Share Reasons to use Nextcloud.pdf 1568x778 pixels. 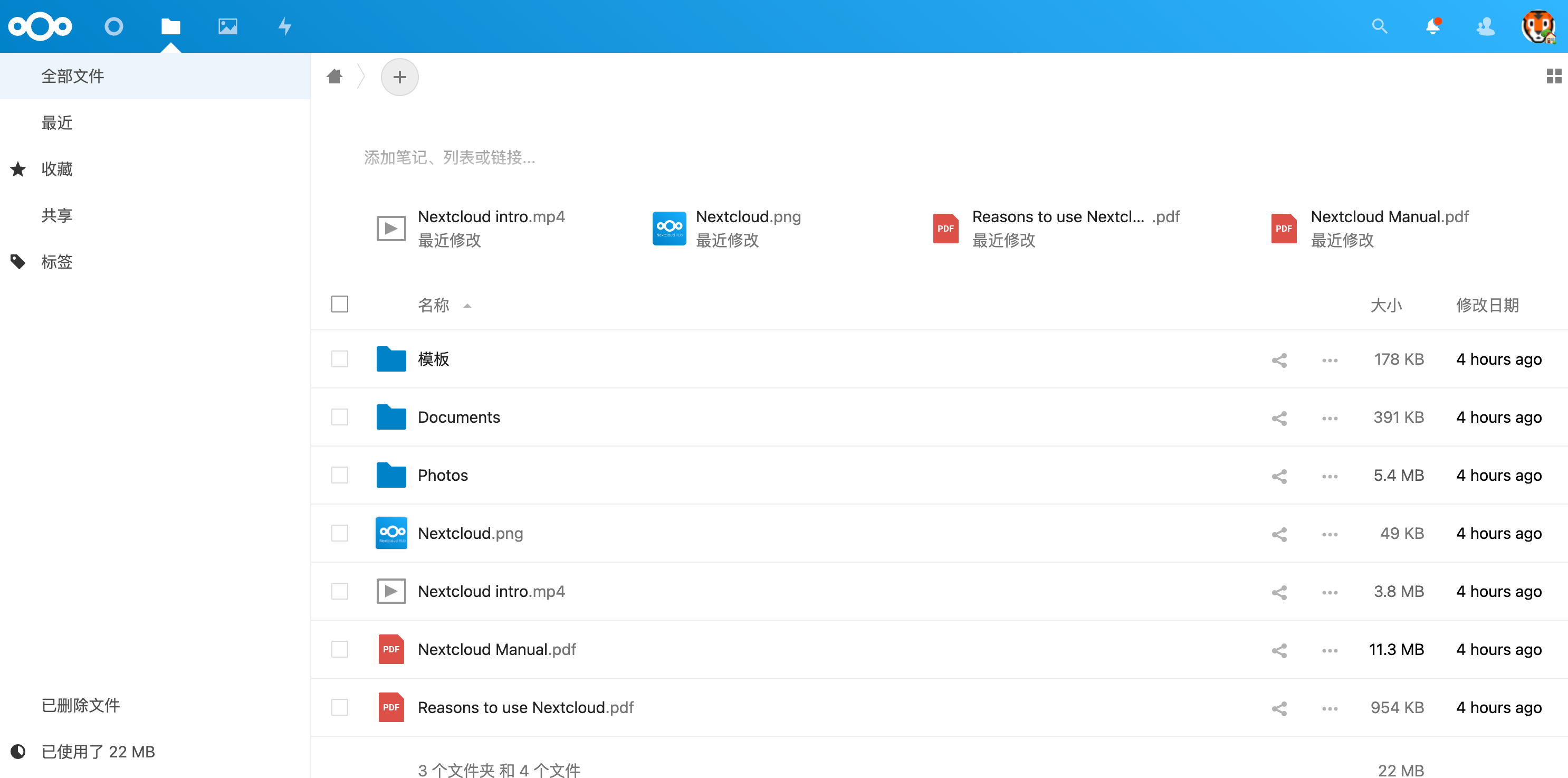point(1279,708)
